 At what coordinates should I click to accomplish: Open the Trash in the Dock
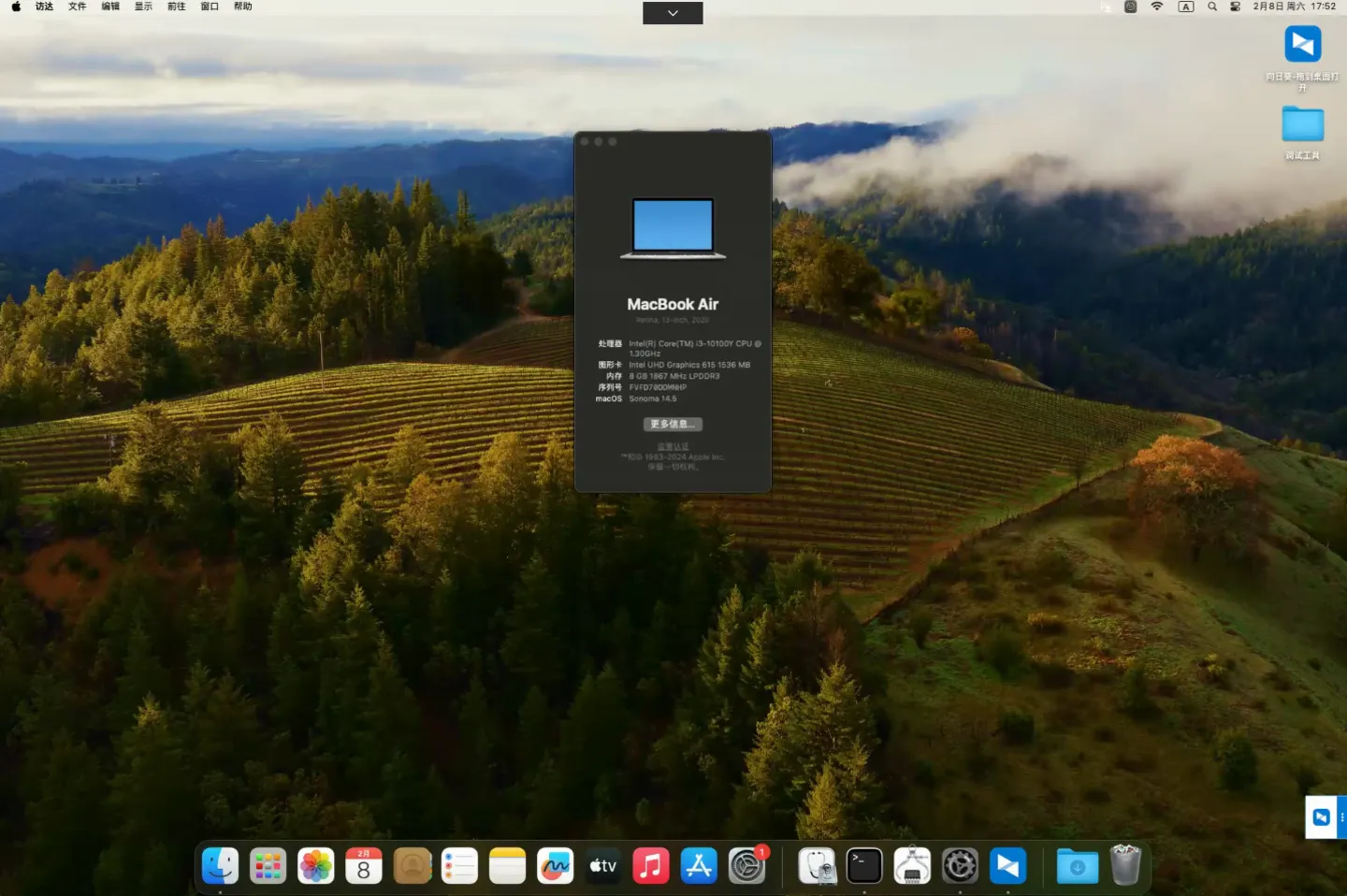[1125, 866]
